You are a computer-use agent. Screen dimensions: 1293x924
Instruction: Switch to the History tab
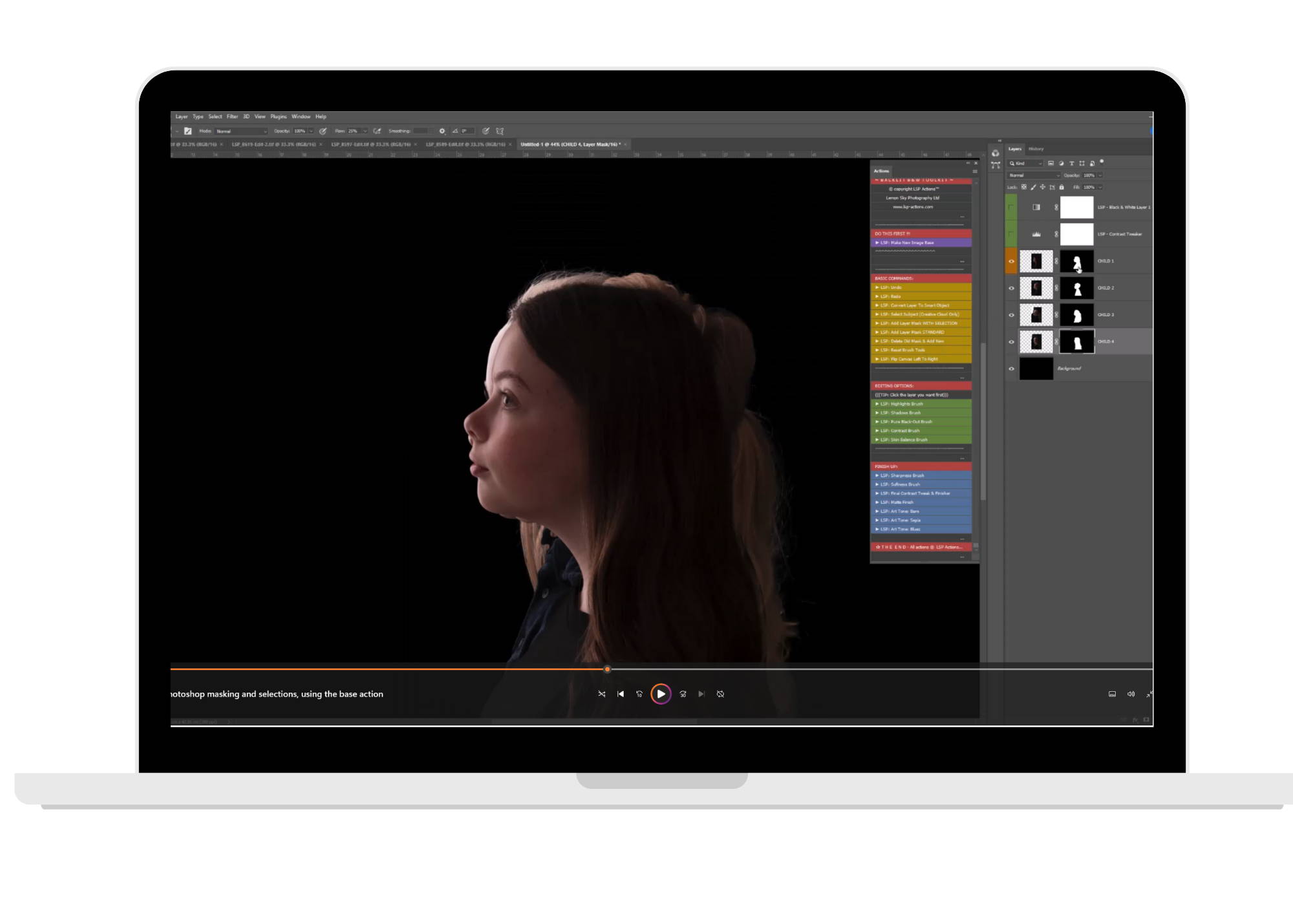(x=1036, y=149)
